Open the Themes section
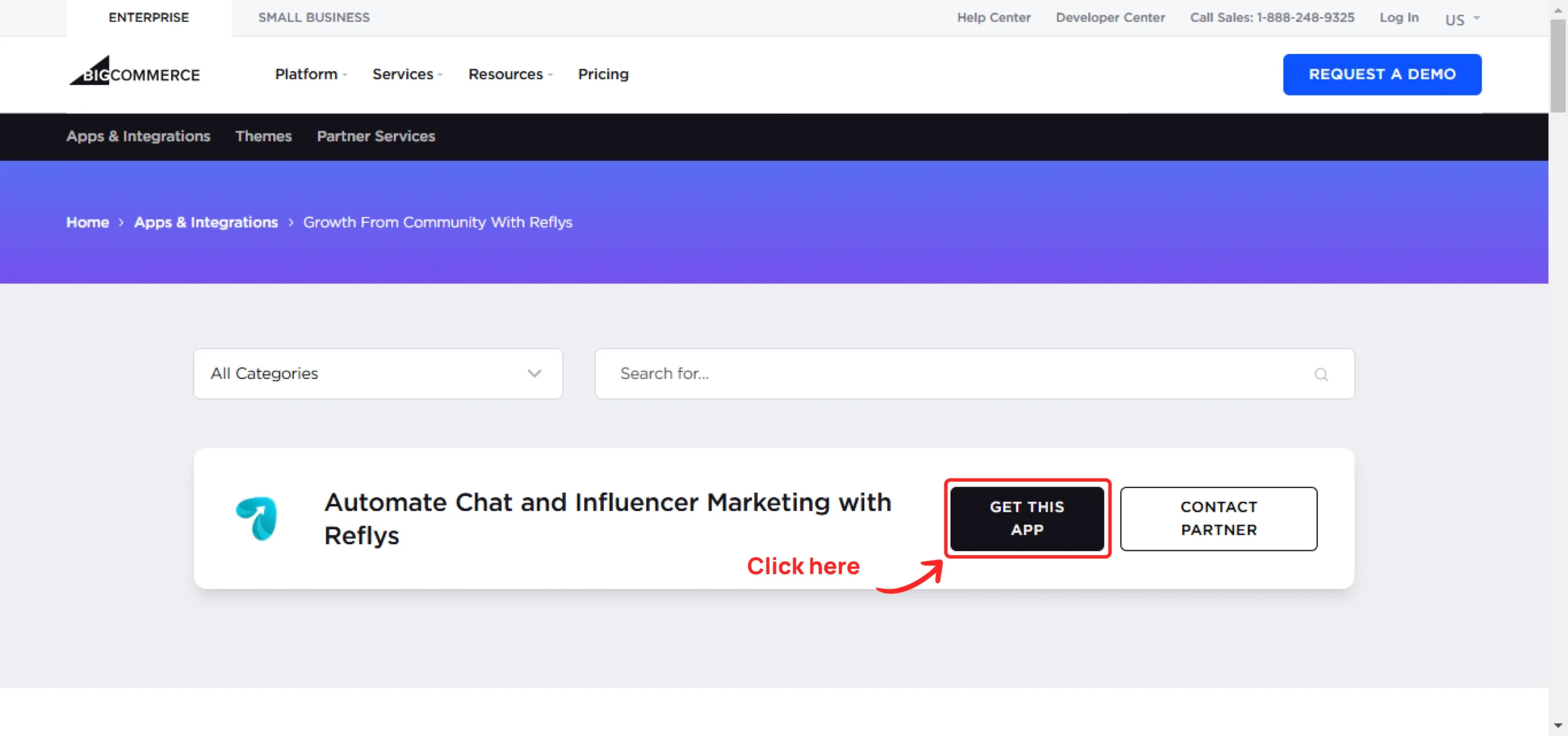1568x736 pixels. [263, 136]
